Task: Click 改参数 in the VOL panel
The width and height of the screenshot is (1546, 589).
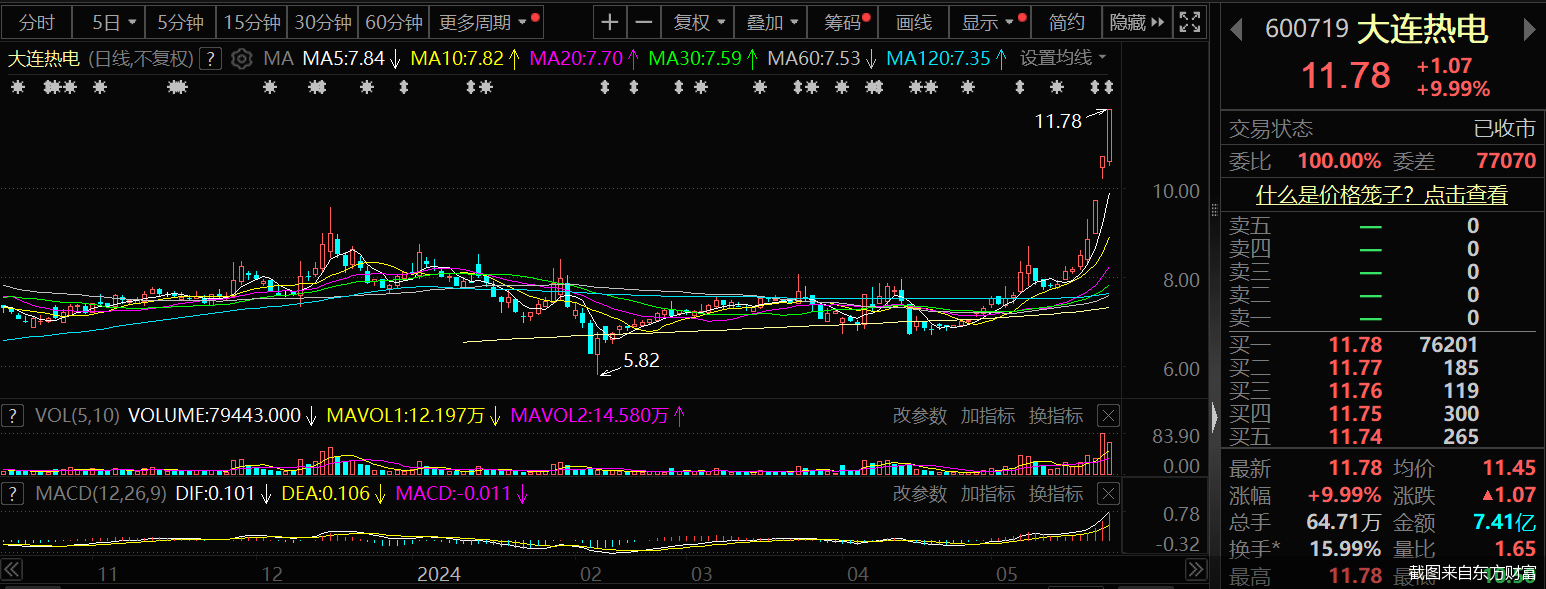Action: [920, 416]
